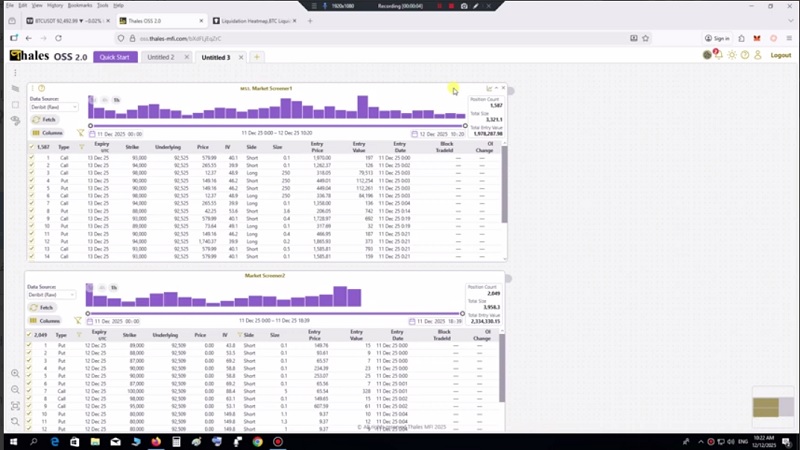Collapse the Market Screener1 panel with the caret
Screen dimensions: 800x450
[x=497, y=89]
